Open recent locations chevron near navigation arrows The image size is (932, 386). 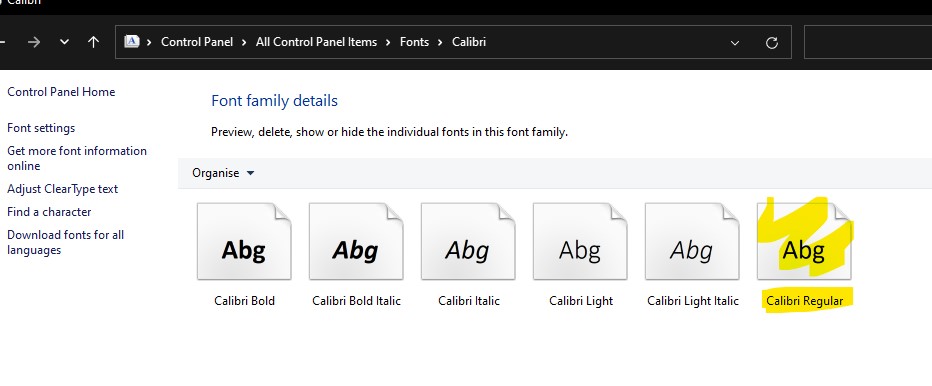64,42
